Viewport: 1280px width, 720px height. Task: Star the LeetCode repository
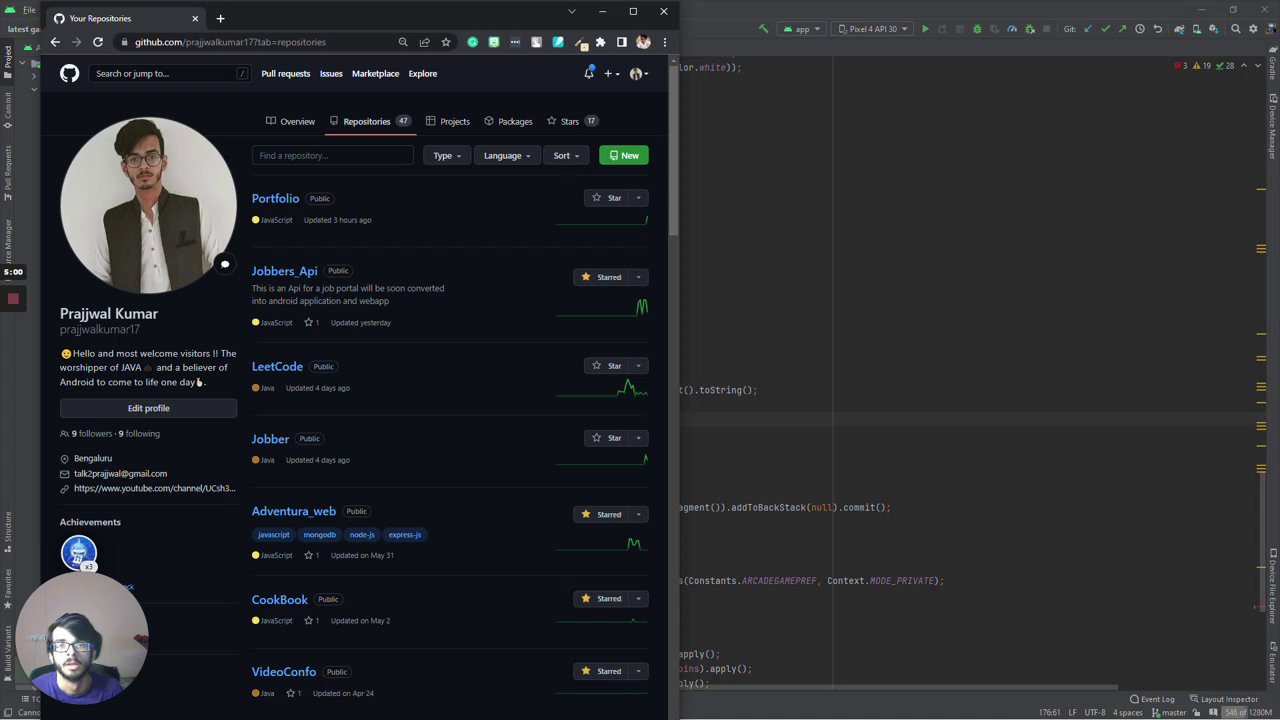pyautogui.click(x=607, y=366)
